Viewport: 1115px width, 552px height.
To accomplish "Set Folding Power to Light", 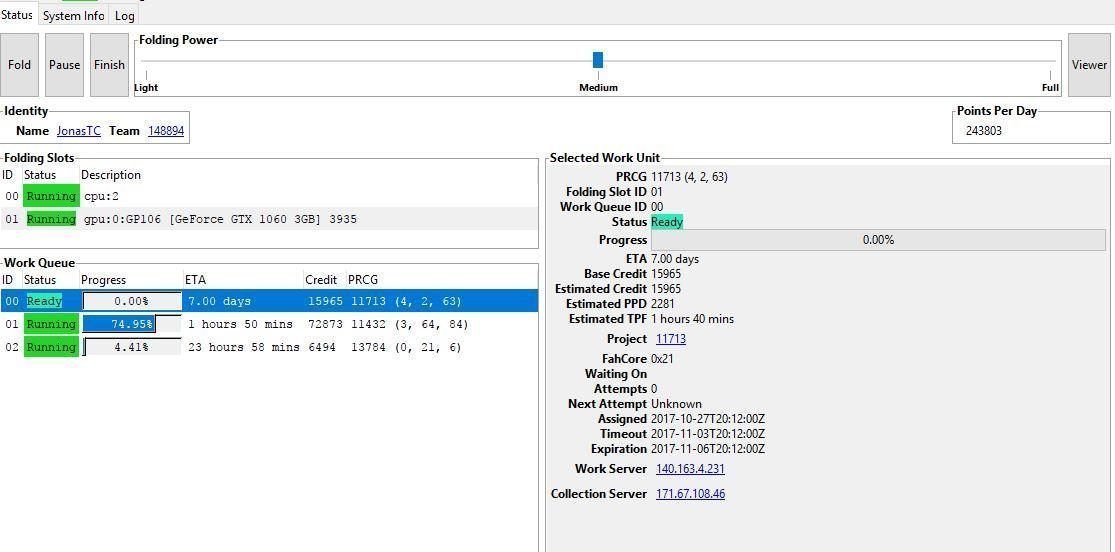I will [x=146, y=87].
